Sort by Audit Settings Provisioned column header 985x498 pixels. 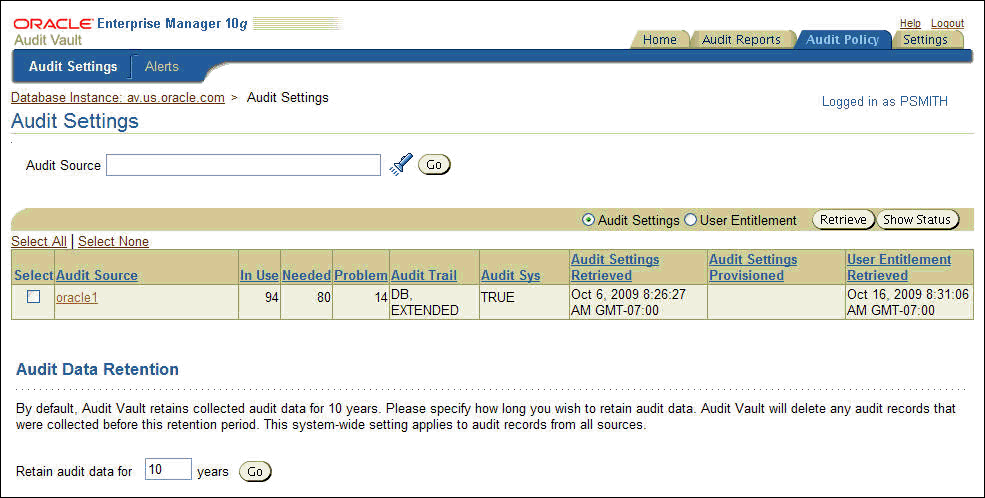point(753,267)
